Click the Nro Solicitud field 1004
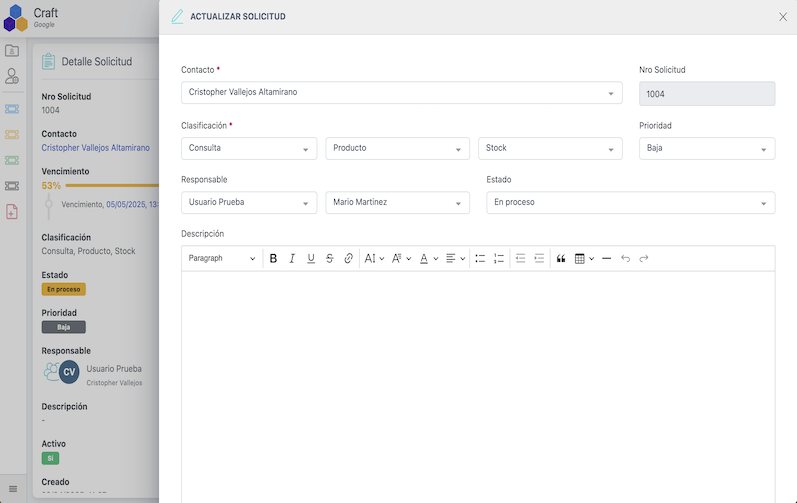 click(x=707, y=94)
